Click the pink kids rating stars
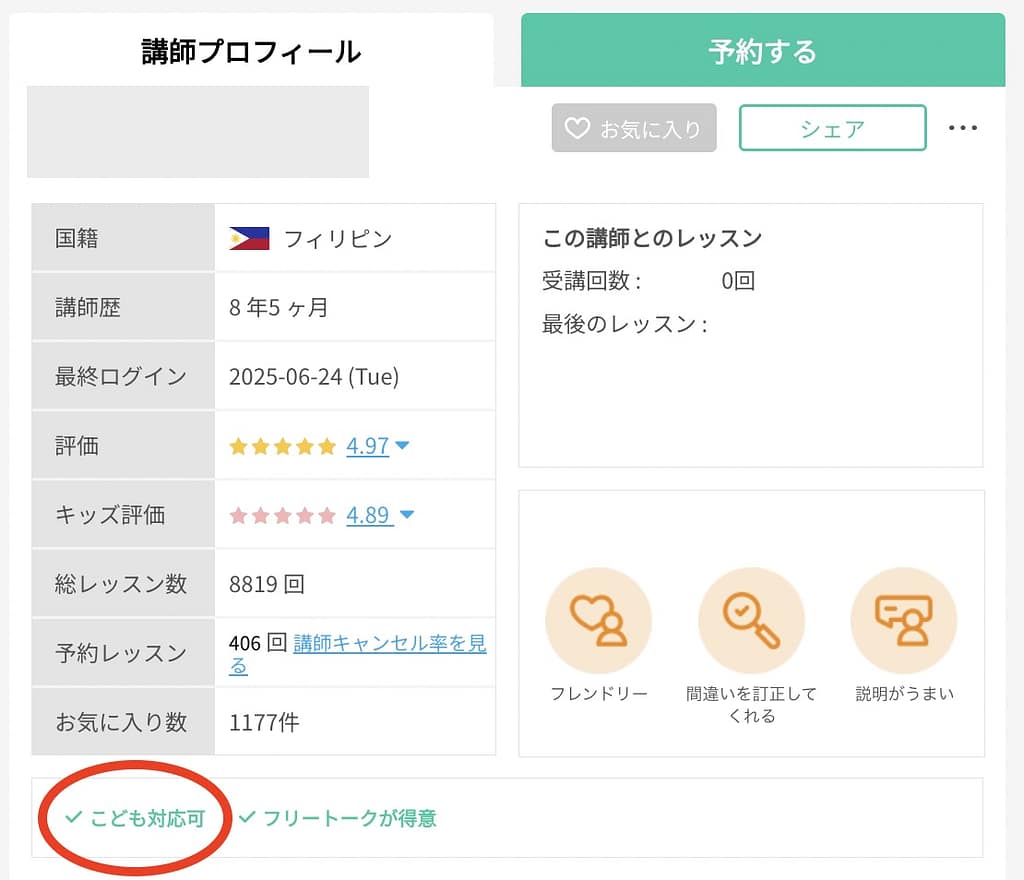 coord(282,516)
